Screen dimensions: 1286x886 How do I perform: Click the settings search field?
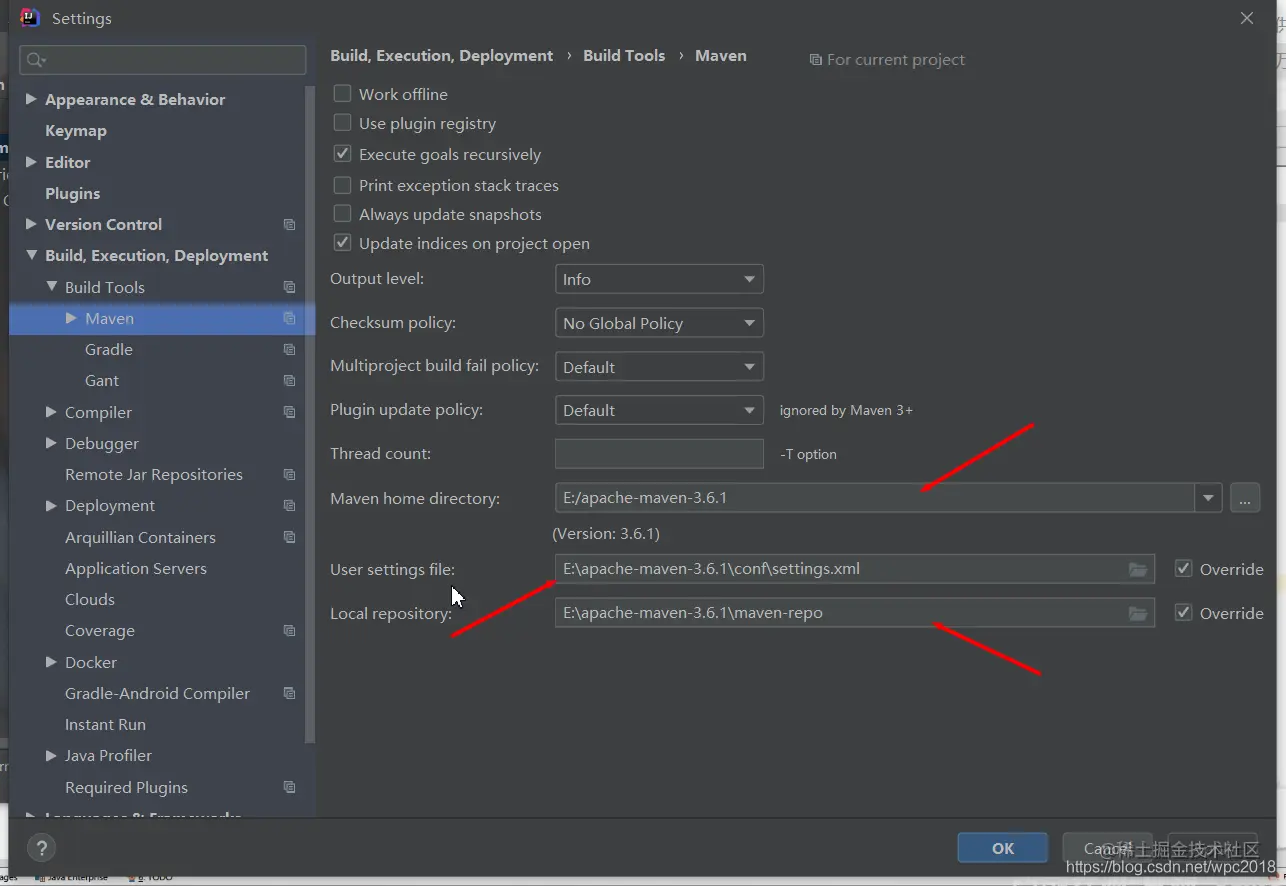pyautogui.click(x=163, y=60)
